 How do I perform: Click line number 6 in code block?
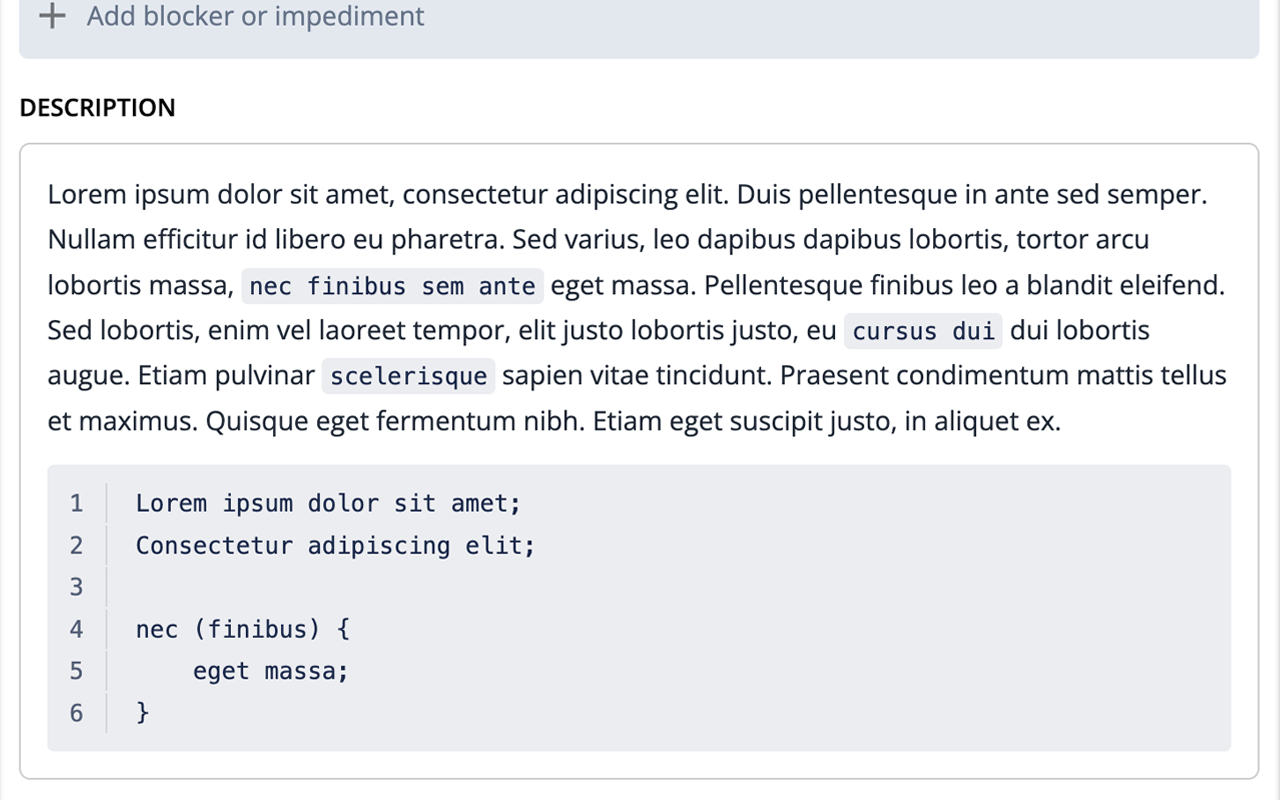pyautogui.click(x=76, y=713)
